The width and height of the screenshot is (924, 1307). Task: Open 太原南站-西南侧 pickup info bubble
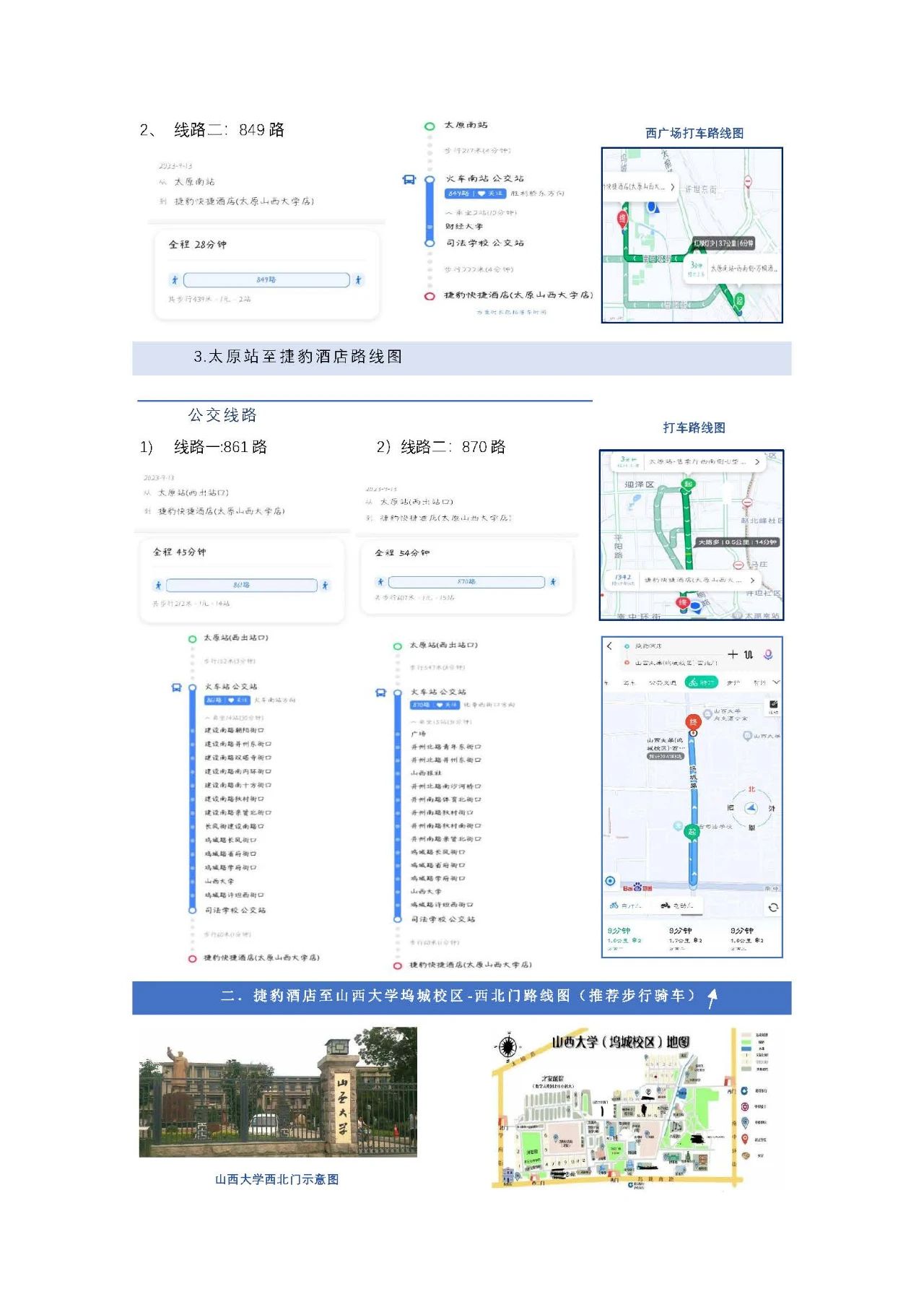click(x=732, y=268)
